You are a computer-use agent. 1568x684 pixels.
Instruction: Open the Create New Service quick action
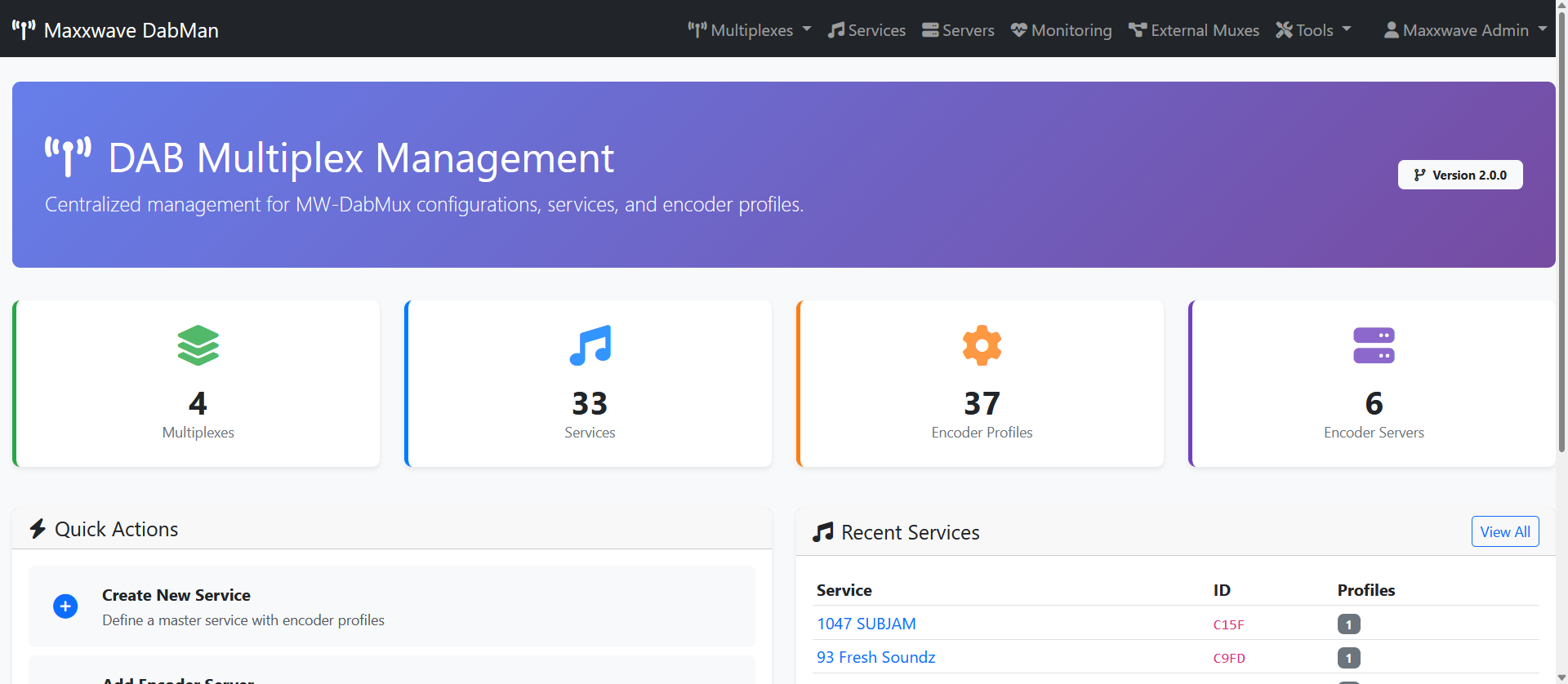pos(392,606)
